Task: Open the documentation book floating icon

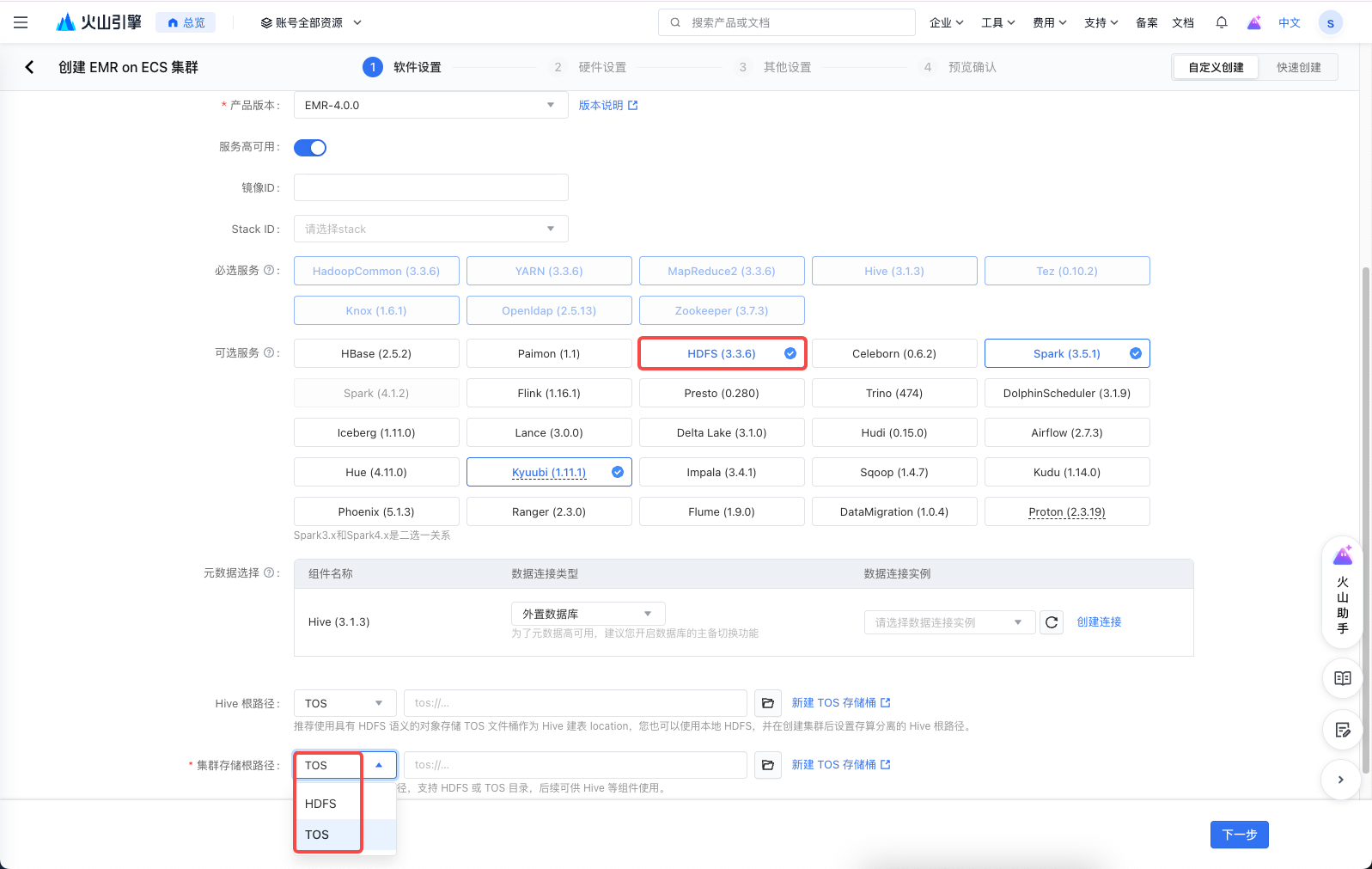Action: [1343, 679]
